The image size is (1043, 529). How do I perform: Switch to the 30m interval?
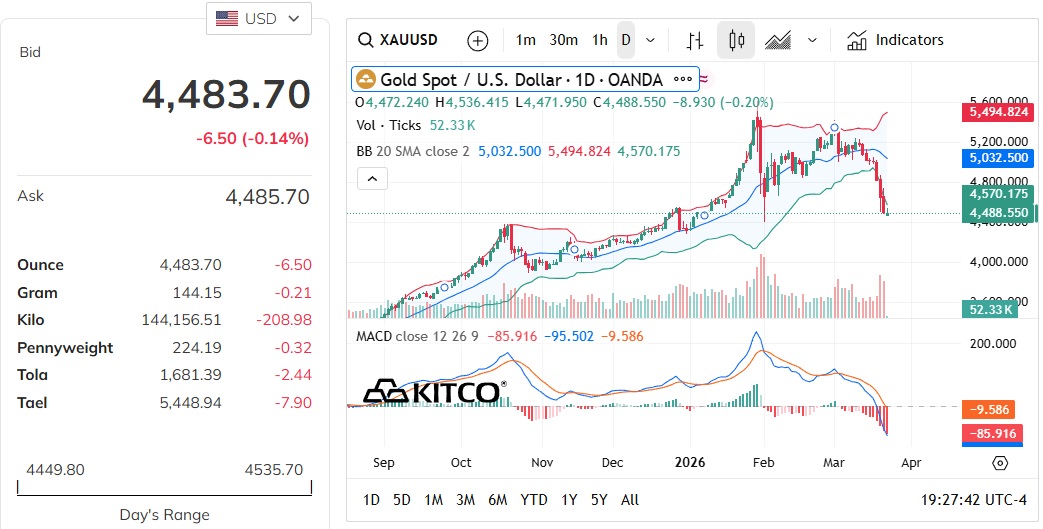[563, 41]
